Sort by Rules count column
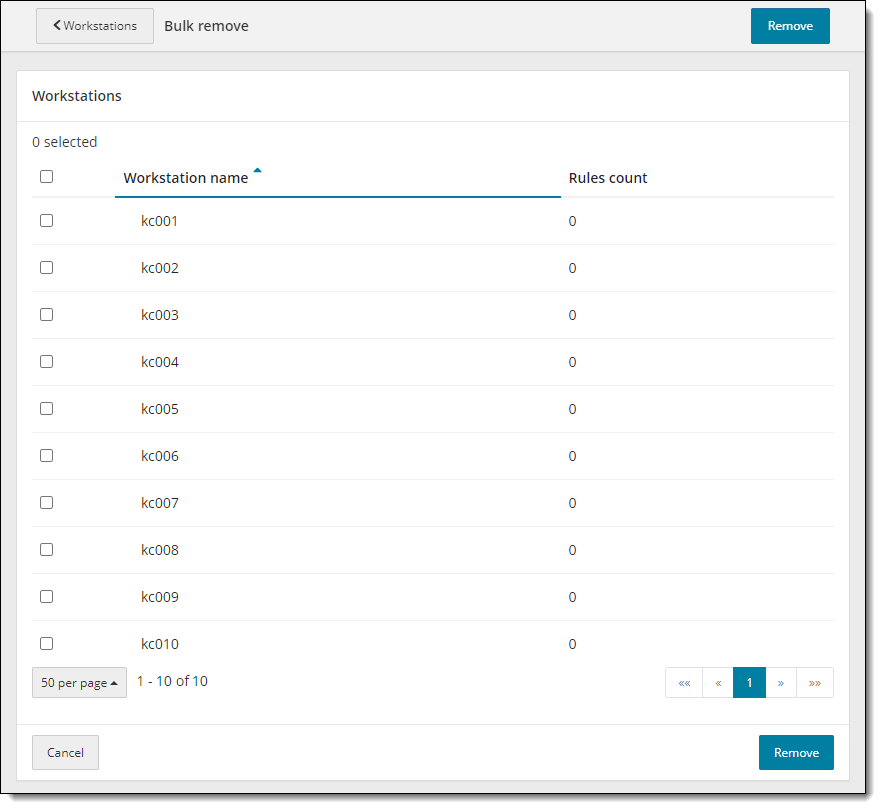 point(608,178)
